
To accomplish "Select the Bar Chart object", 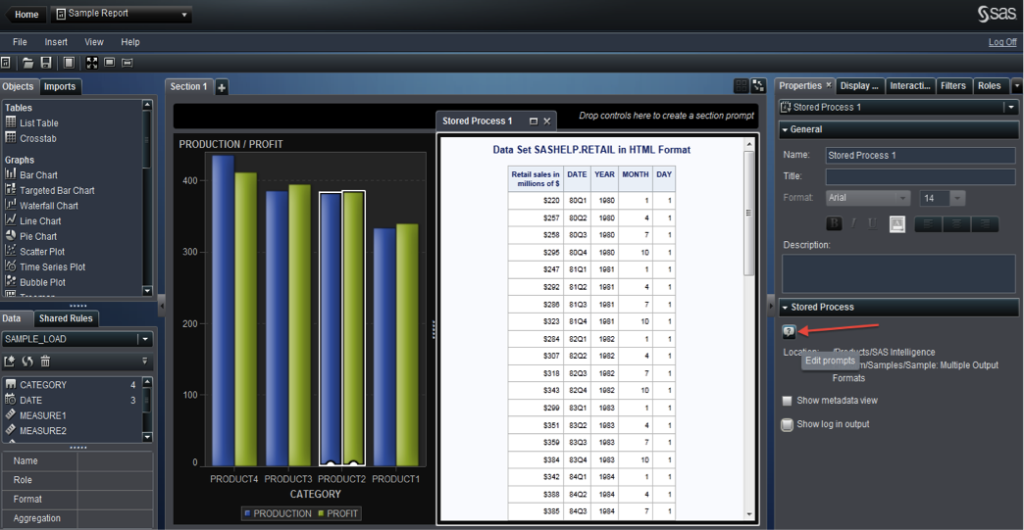I will tap(31, 175).
